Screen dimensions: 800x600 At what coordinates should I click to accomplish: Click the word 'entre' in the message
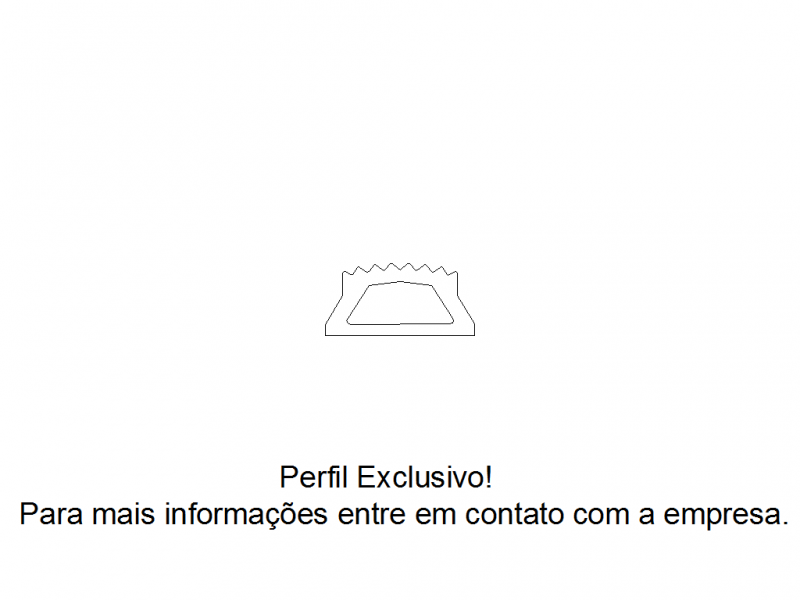371,515
